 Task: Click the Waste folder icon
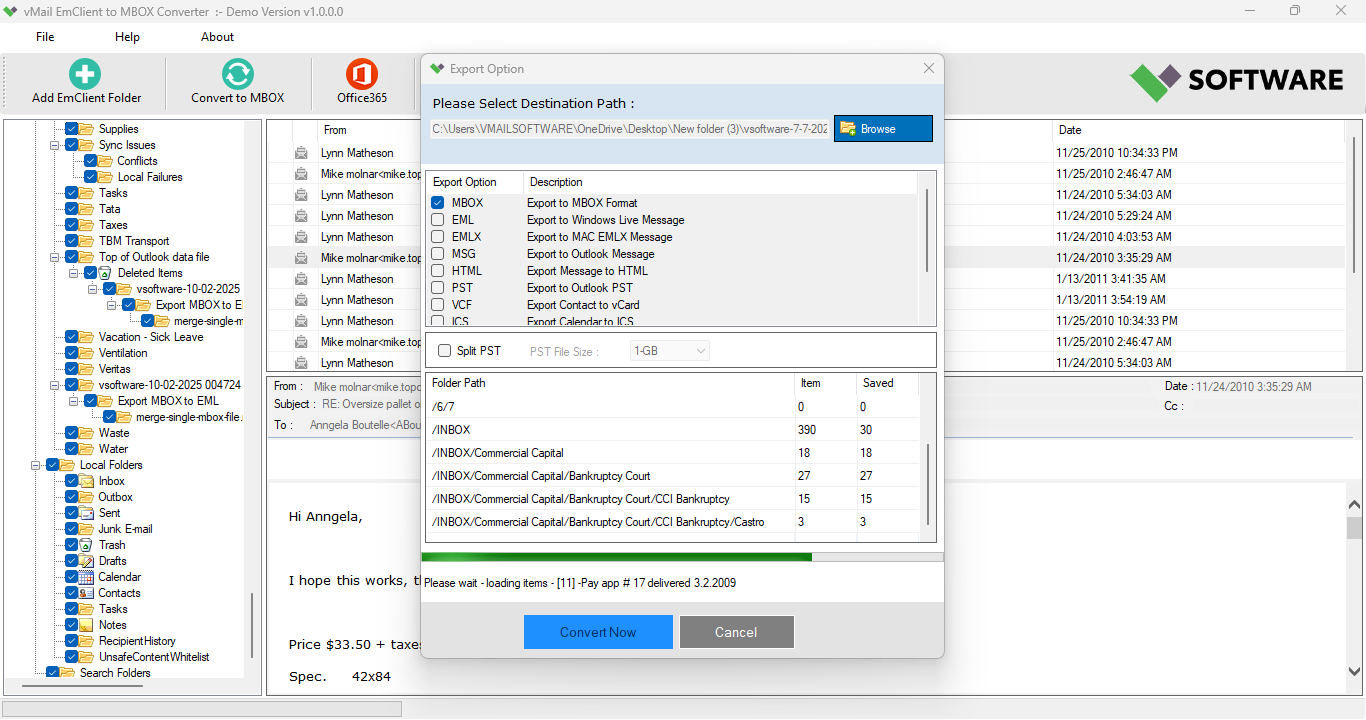(87, 433)
